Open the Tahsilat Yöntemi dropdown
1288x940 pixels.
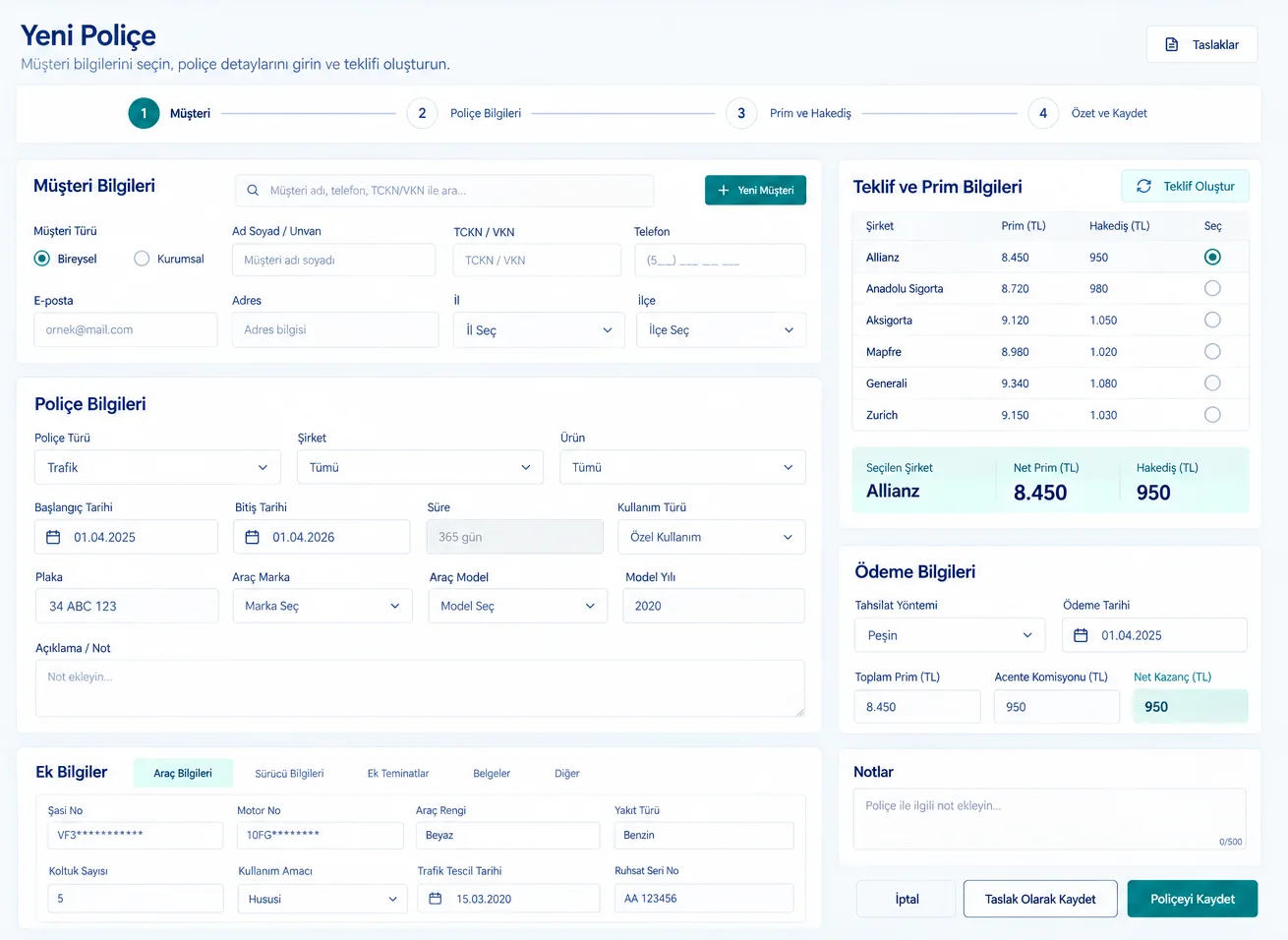pos(950,635)
